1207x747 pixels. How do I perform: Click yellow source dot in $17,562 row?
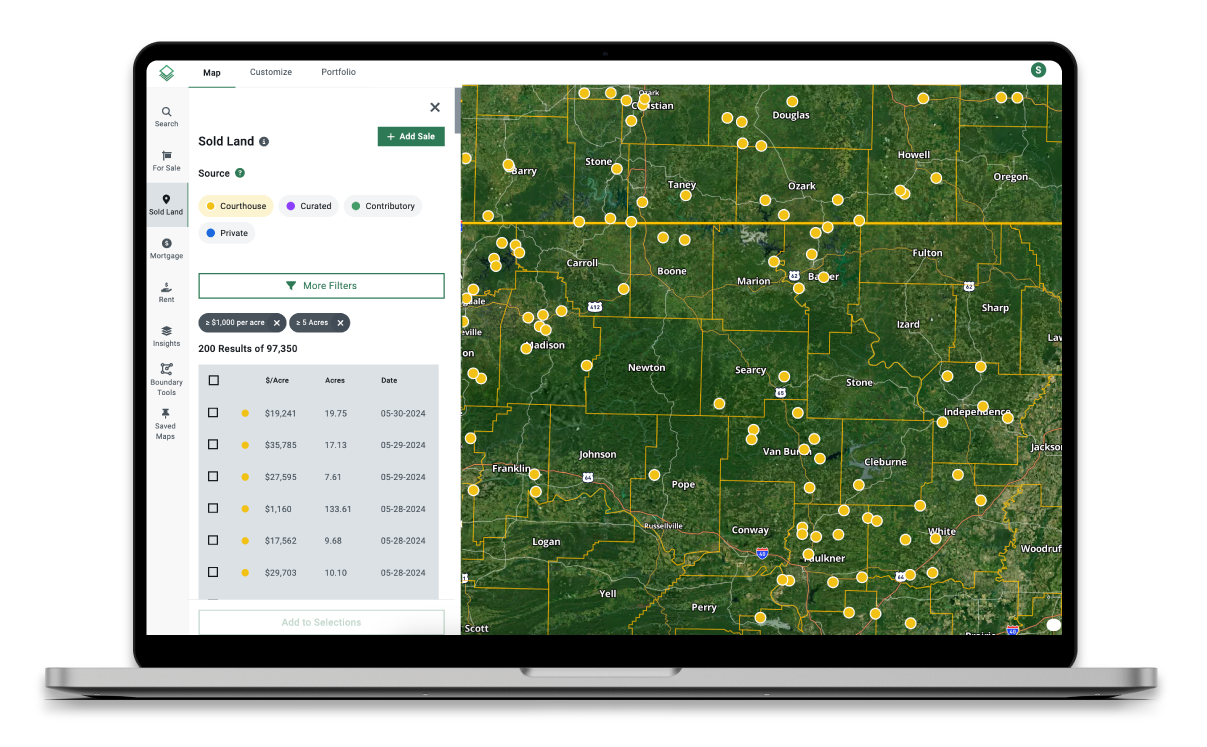(245, 541)
